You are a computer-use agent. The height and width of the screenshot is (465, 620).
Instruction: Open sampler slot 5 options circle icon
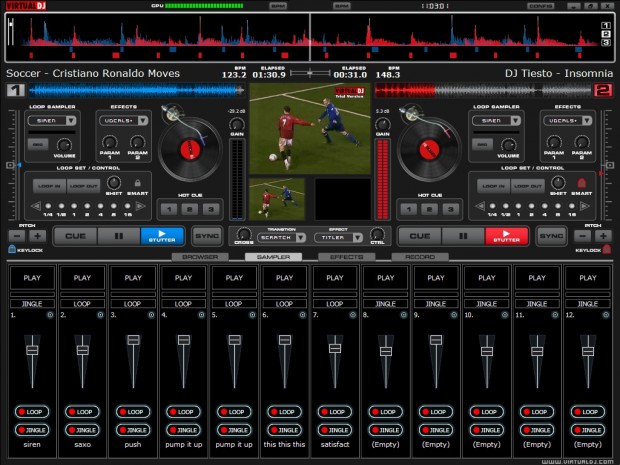point(252,315)
